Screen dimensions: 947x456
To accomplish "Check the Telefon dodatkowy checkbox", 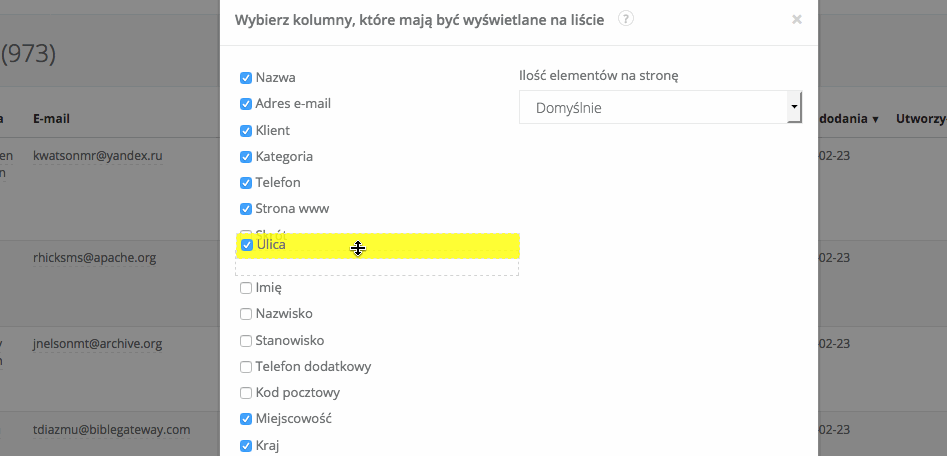I will coord(246,367).
